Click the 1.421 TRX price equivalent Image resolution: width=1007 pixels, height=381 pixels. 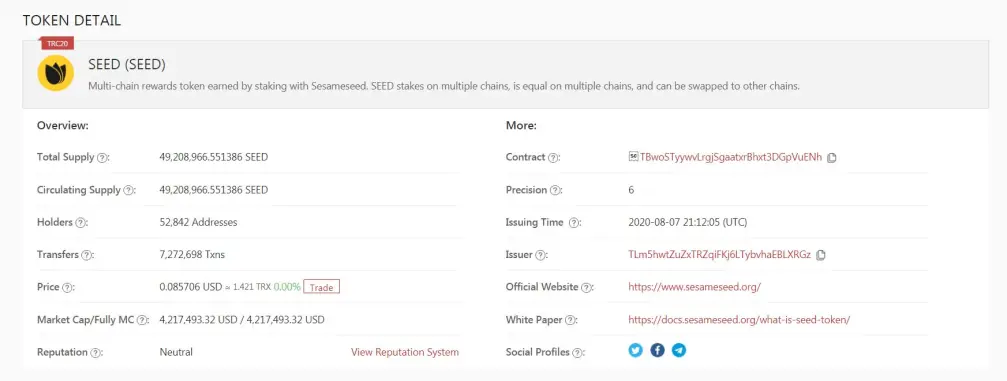pyautogui.click(x=252, y=287)
